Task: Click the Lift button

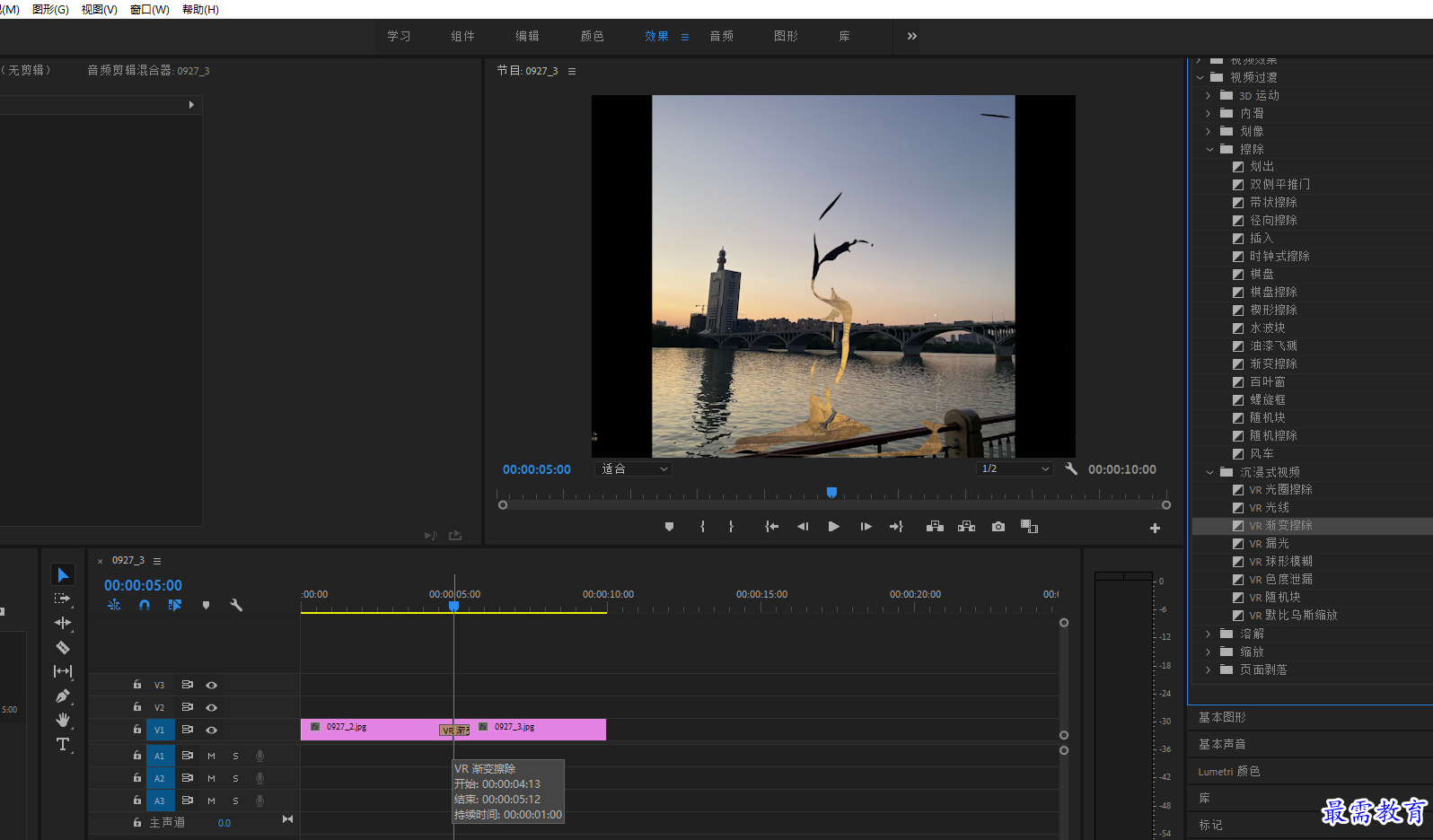Action: pos(935,527)
